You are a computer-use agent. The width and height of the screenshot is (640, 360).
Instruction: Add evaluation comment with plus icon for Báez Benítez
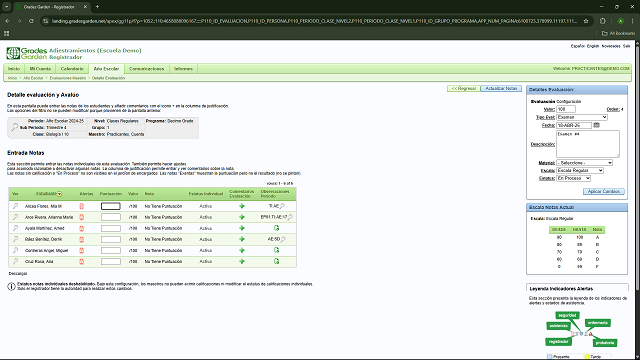coord(242,239)
